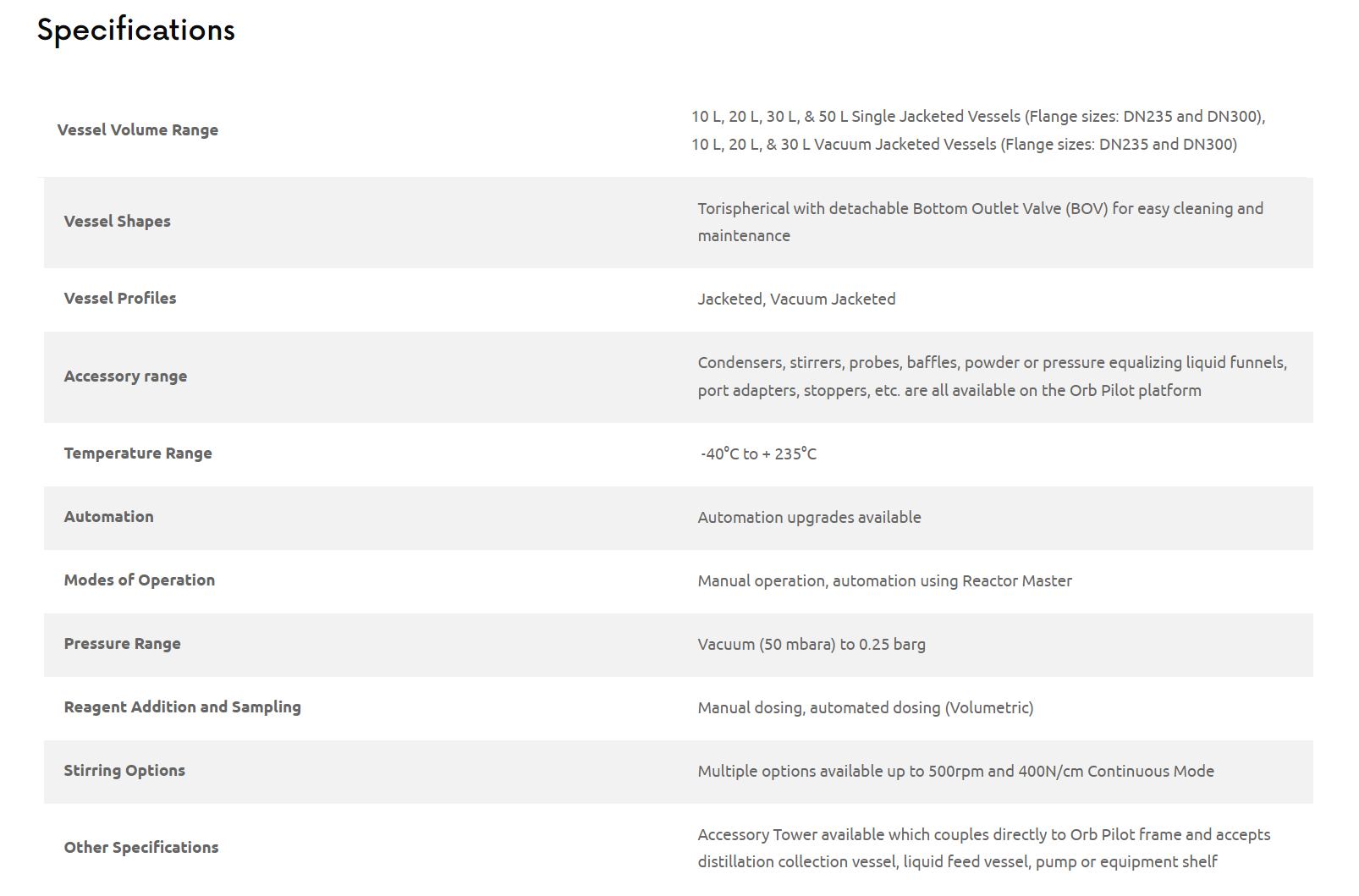Click the Specifications heading
The height and width of the screenshot is (896, 1359).
(135, 30)
